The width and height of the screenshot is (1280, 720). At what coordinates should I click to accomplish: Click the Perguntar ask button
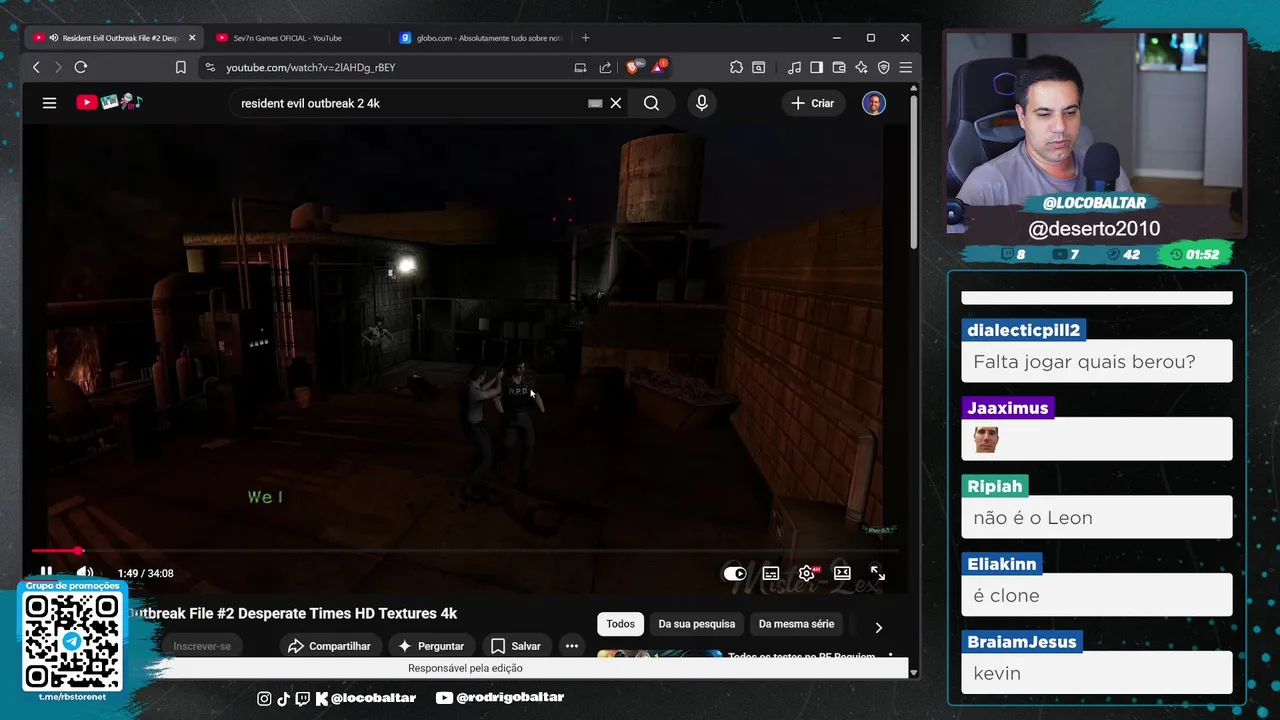click(431, 646)
